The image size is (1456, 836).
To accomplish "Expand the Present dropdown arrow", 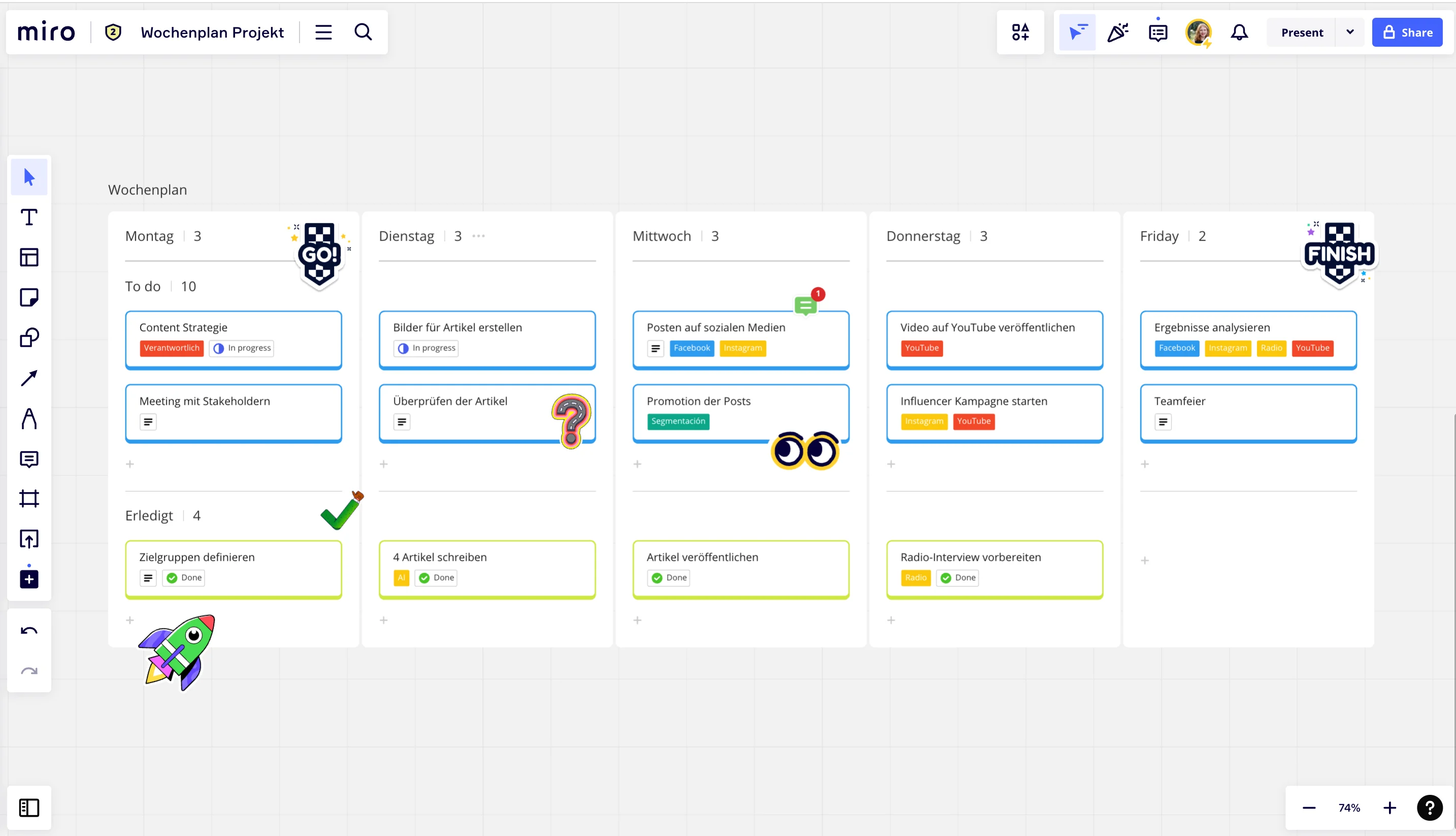I will 1350,33.
